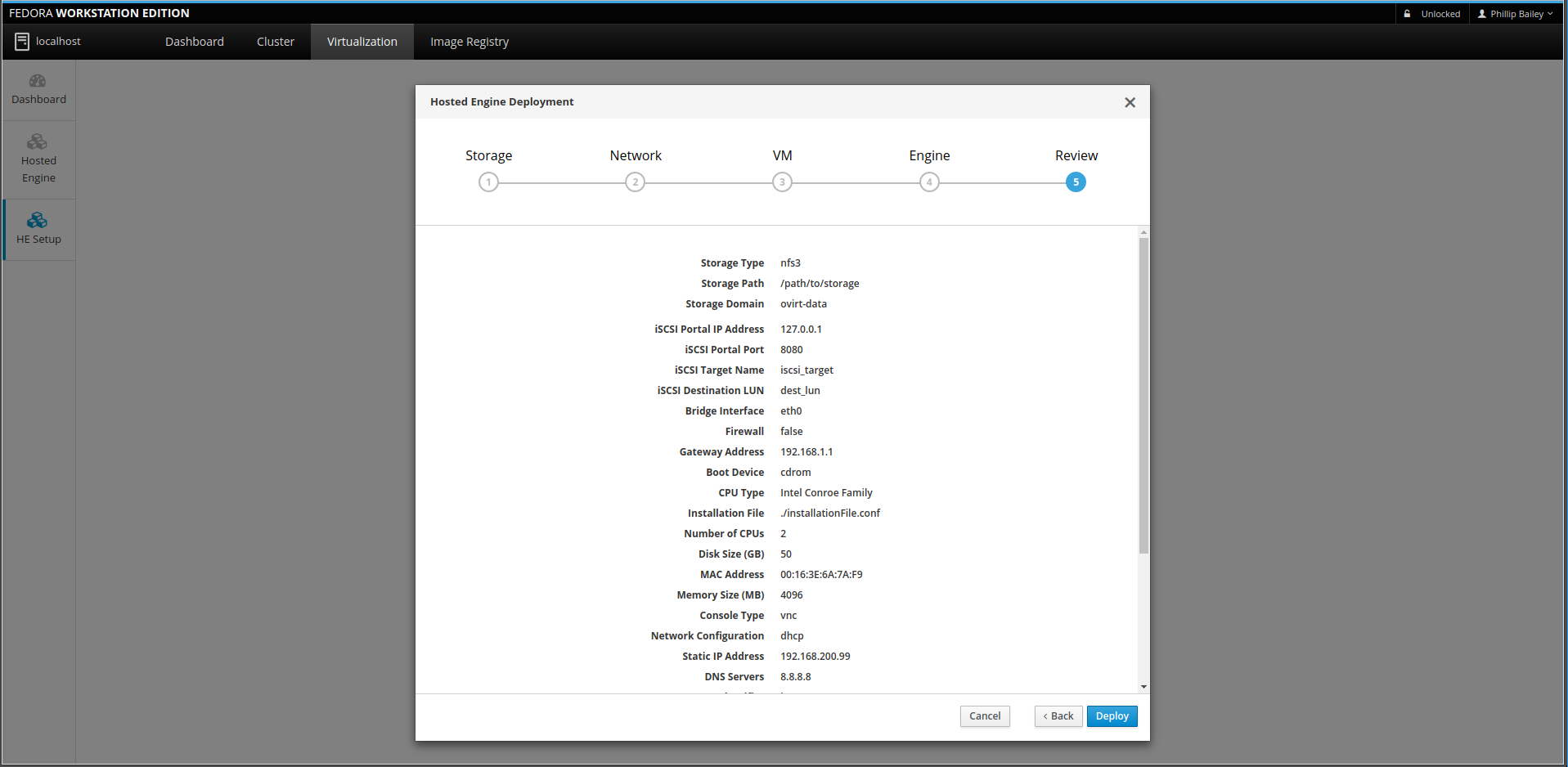Click the Cancel button
This screenshot has height=767, width=1568.
(x=985, y=716)
